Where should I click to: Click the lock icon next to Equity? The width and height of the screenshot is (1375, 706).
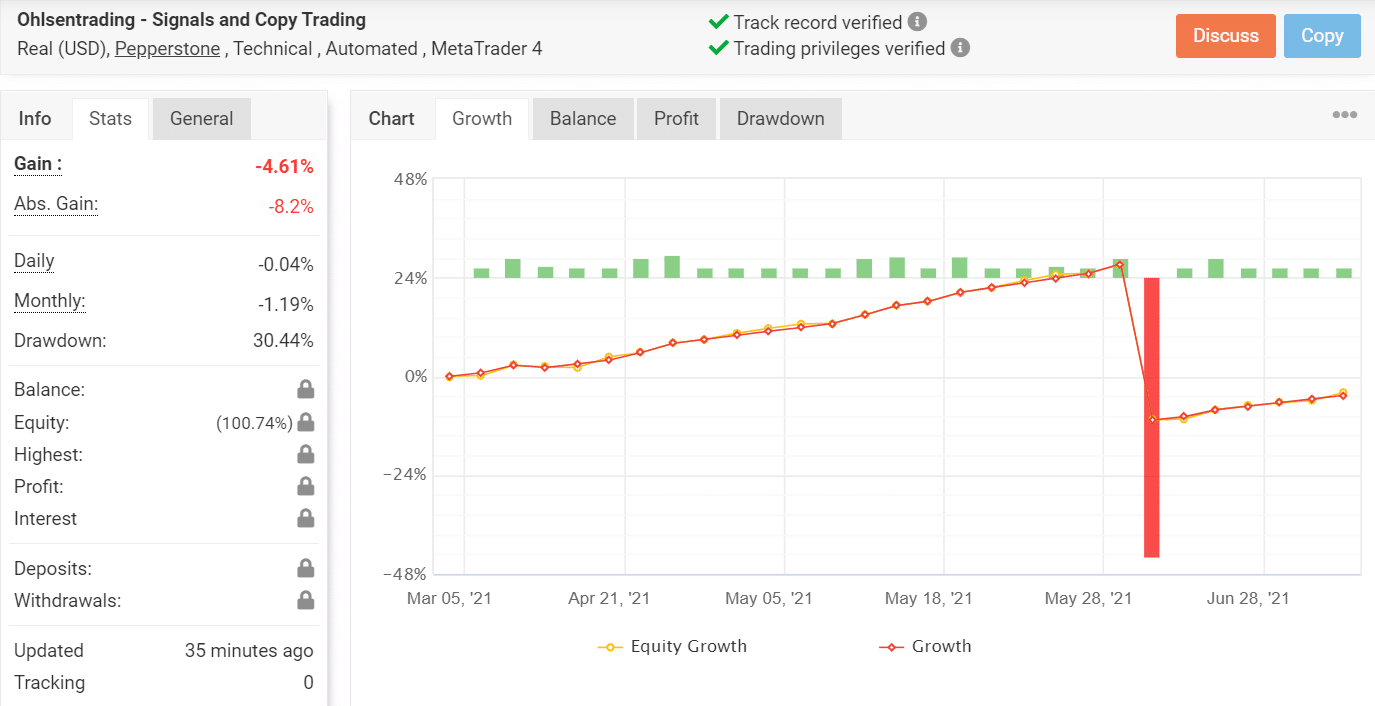(305, 422)
